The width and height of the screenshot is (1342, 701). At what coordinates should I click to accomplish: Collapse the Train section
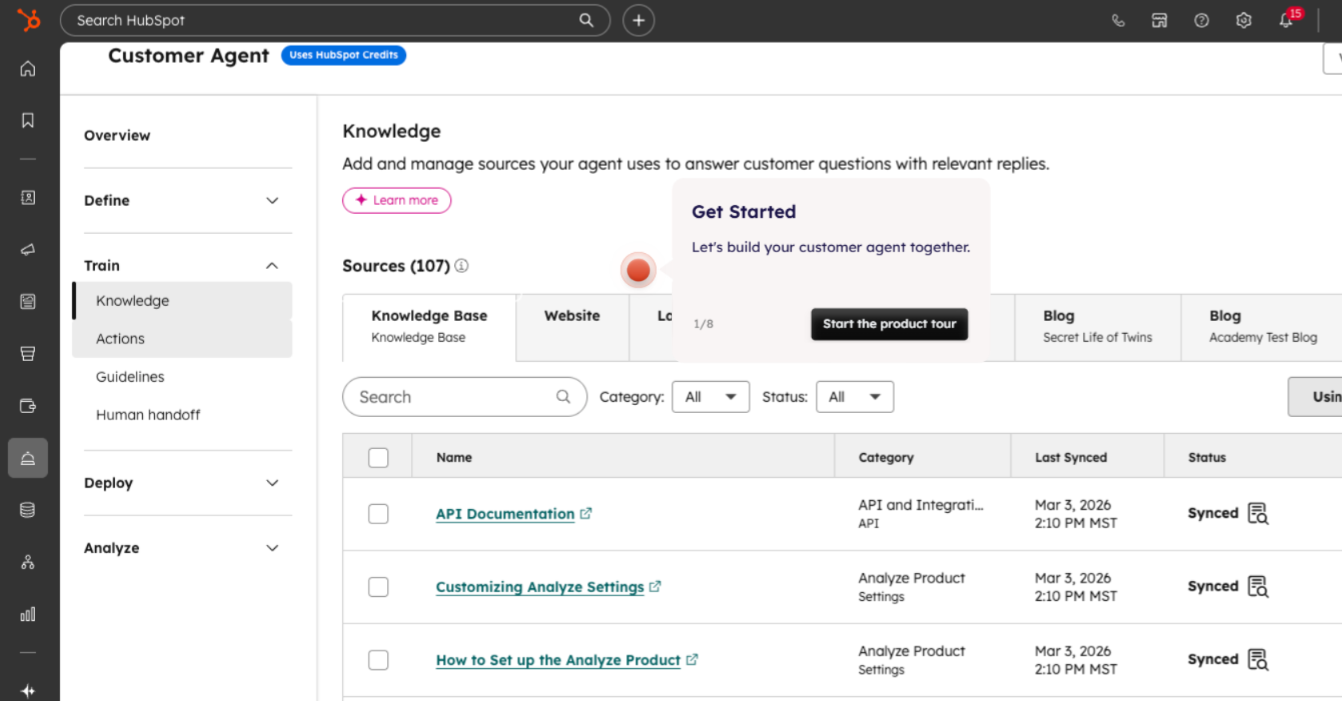(x=188, y=265)
